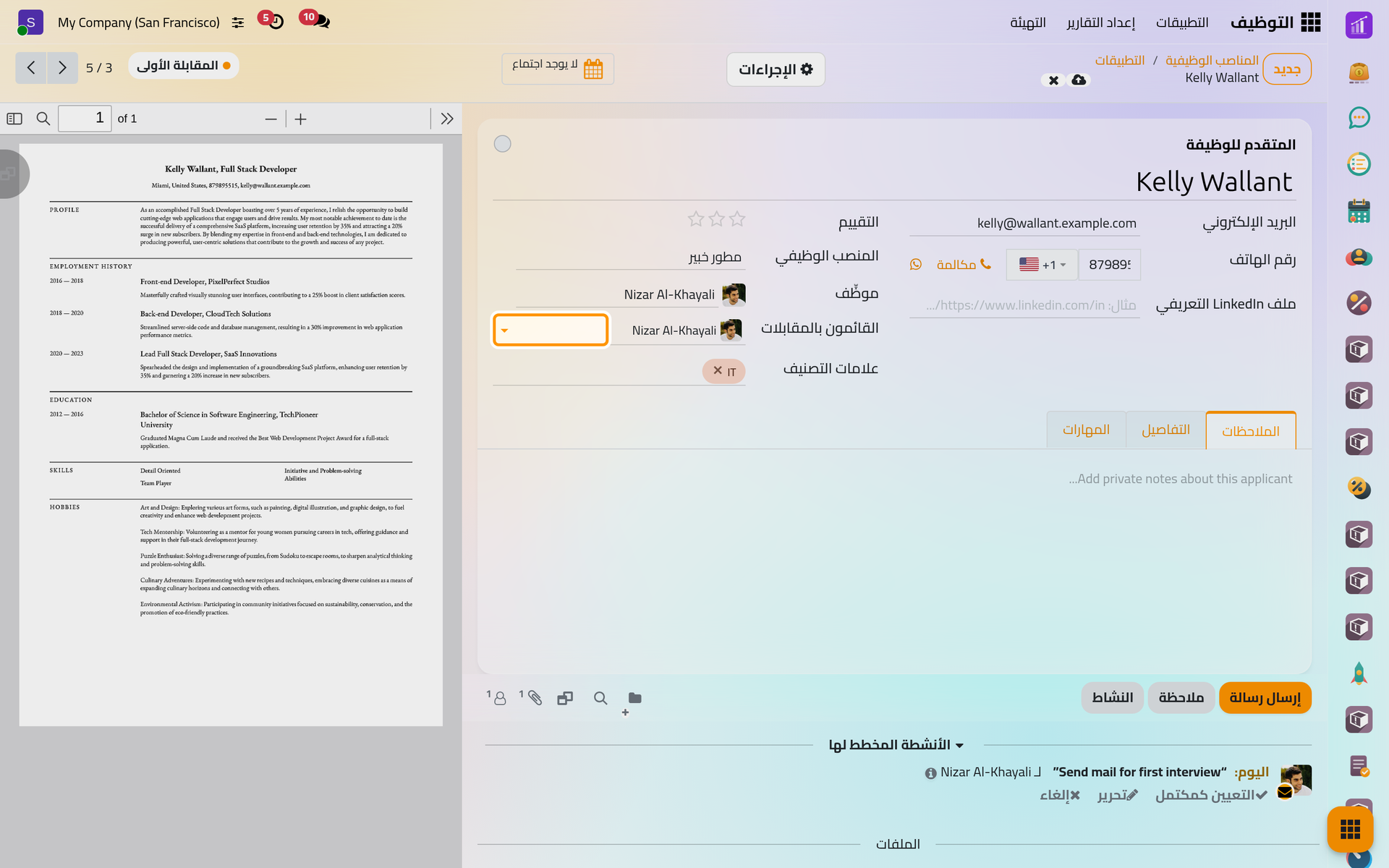Open PDF tools double-chevron icon

point(447,119)
